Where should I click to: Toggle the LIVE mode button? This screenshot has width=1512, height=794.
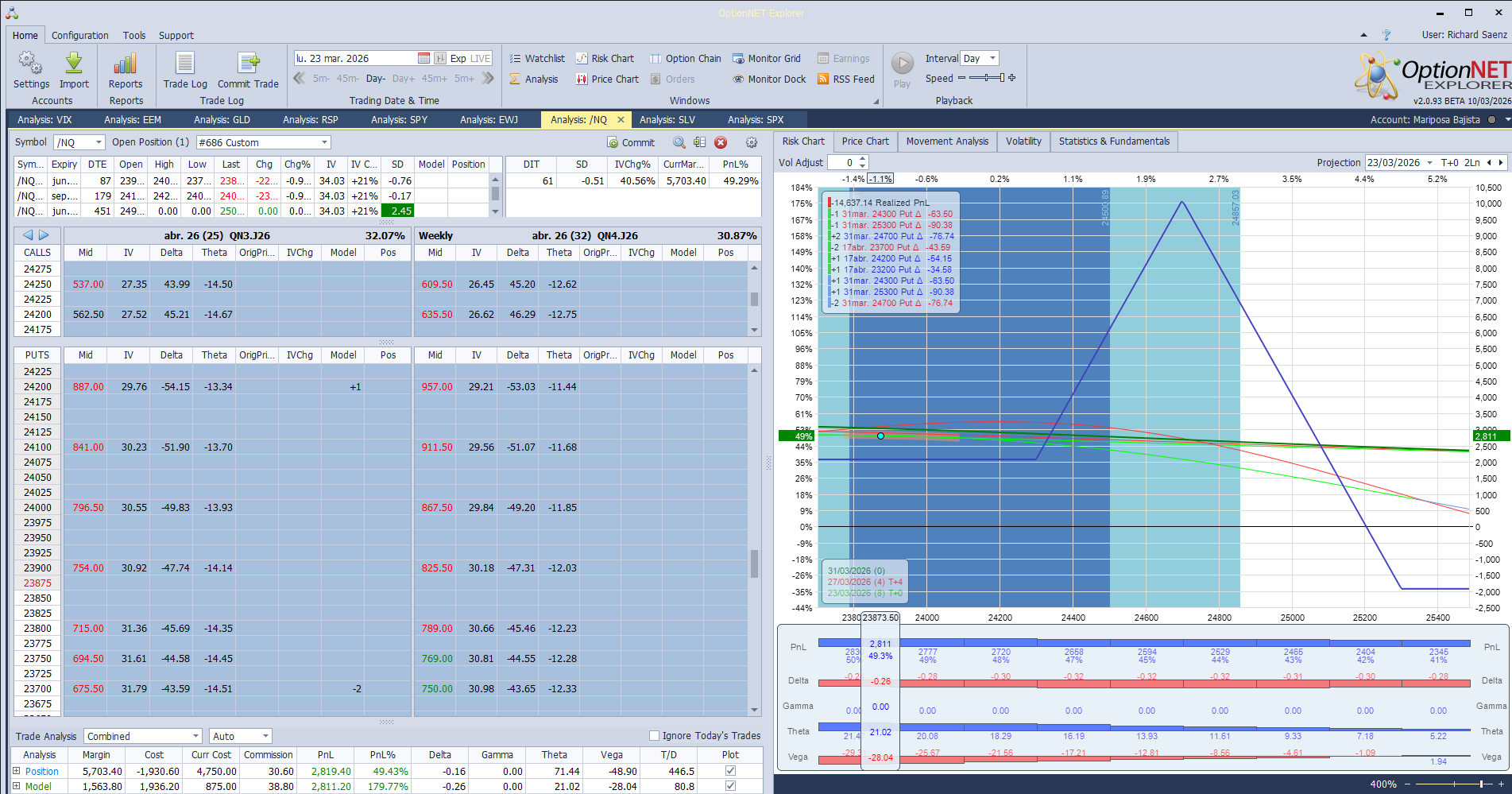[x=480, y=58]
